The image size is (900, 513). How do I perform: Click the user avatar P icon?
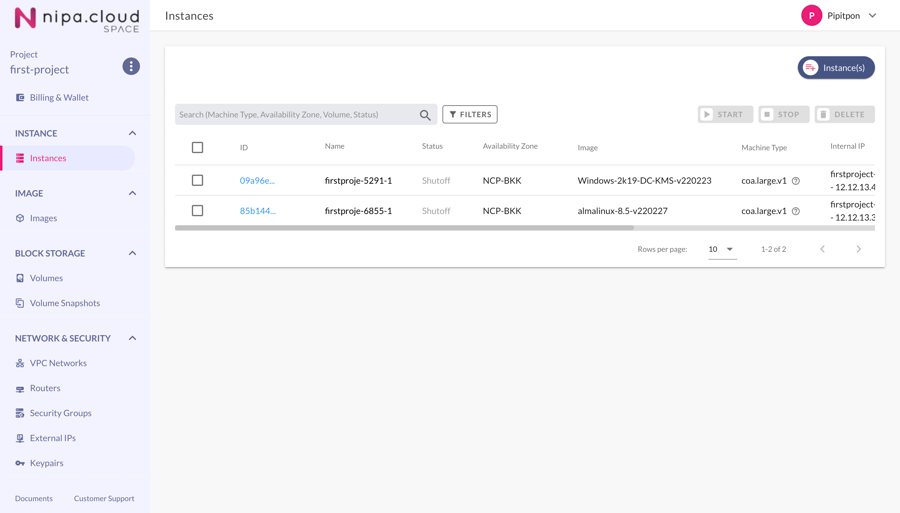pos(811,16)
